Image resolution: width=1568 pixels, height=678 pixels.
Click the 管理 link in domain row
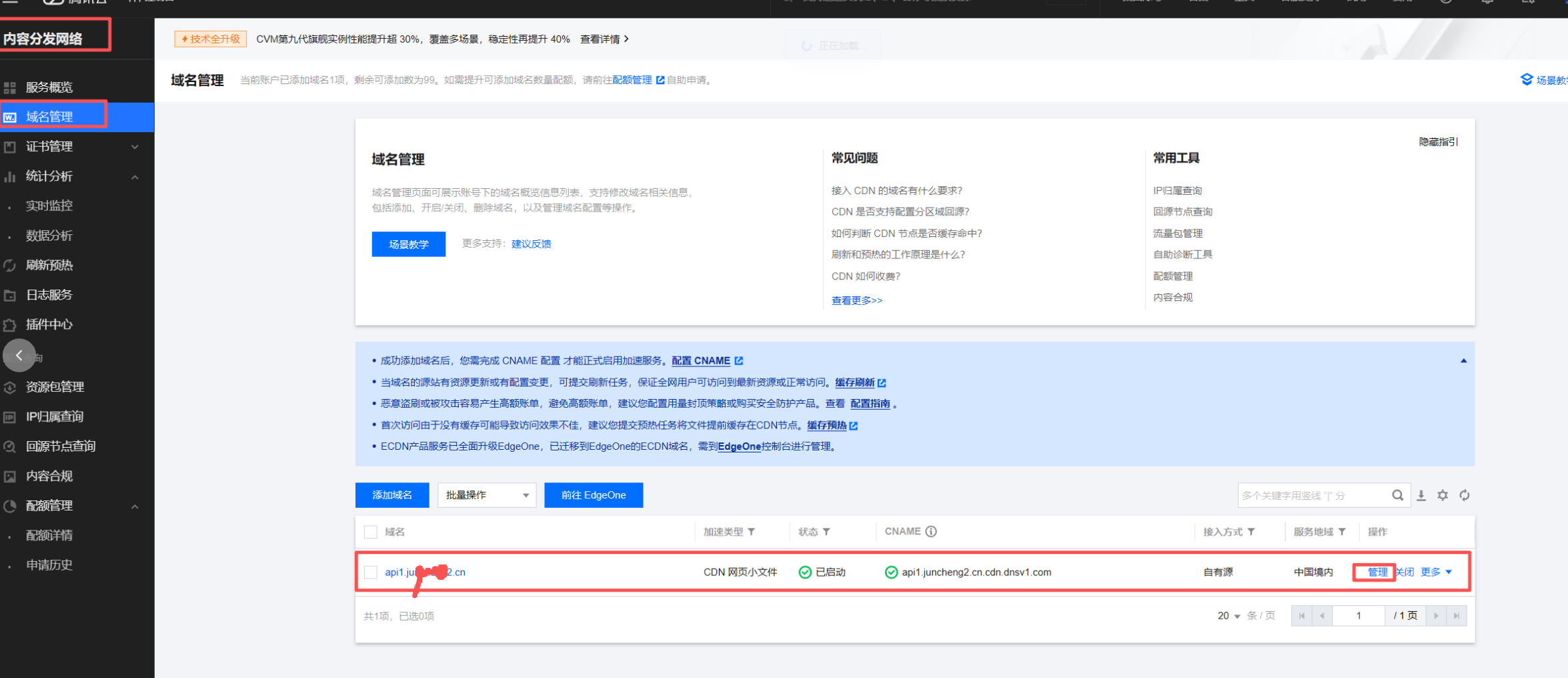pyautogui.click(x=1377, y=572)
